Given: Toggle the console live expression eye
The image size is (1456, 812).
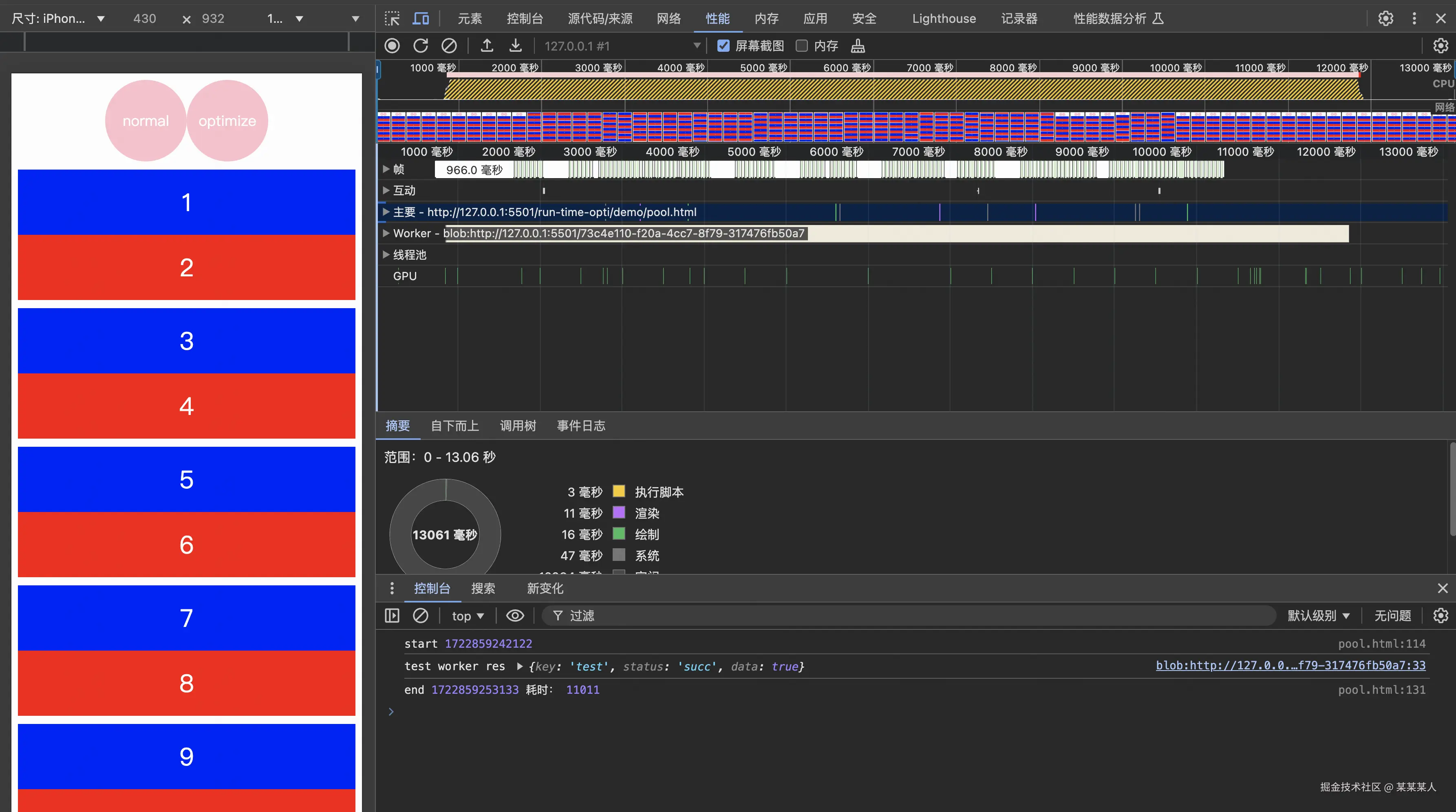Looking at the screenshot, I should pos(514,616).
